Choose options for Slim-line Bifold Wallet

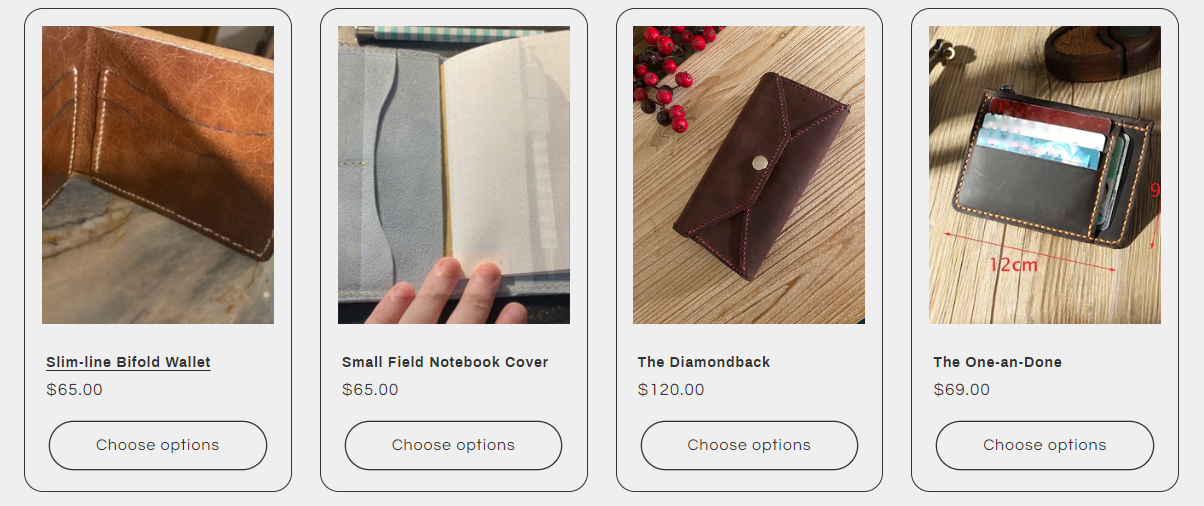pyautogui.click(x=158, y=445)
